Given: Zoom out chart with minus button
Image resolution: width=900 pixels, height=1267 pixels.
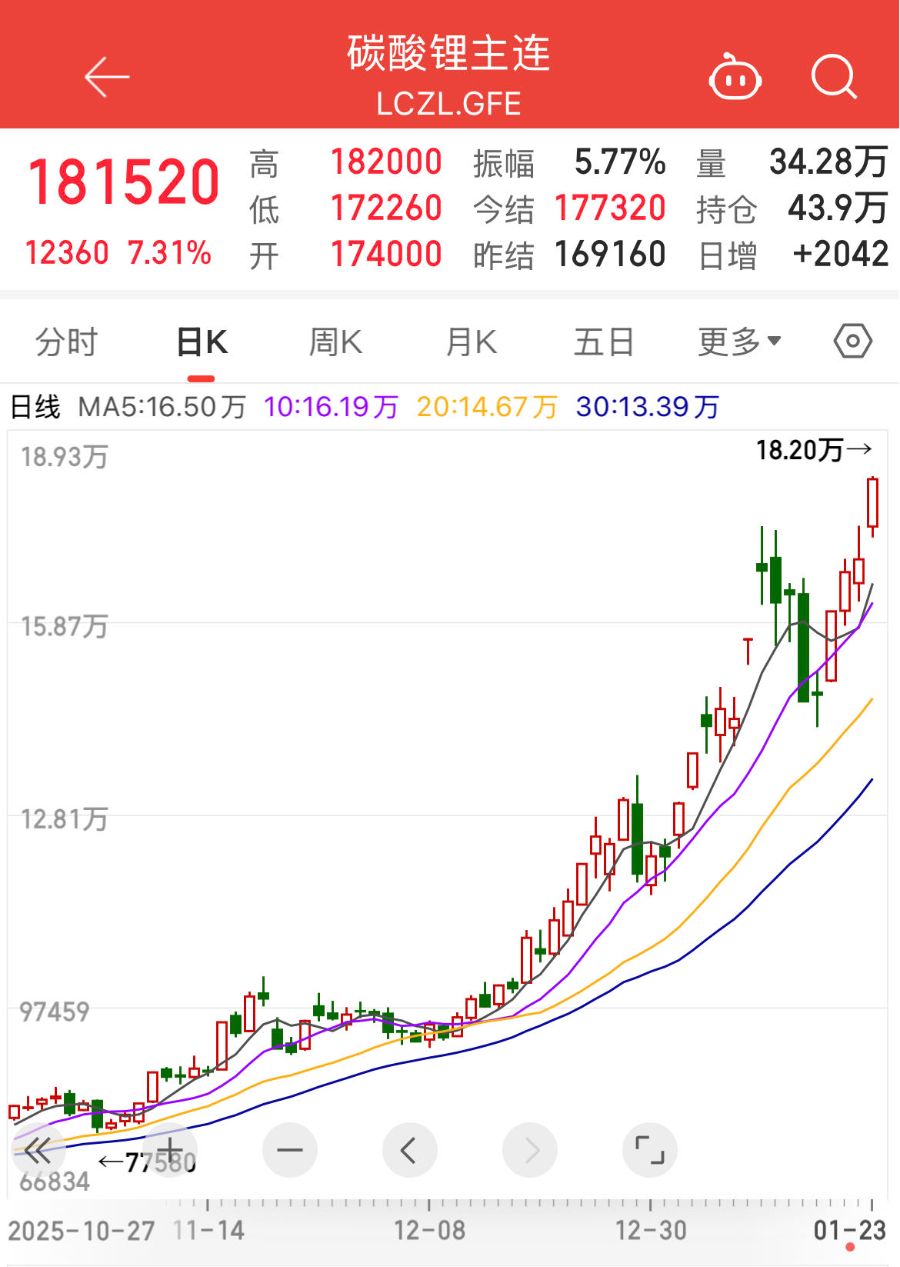Looking at the screenshot, I should coord(290,1150).
